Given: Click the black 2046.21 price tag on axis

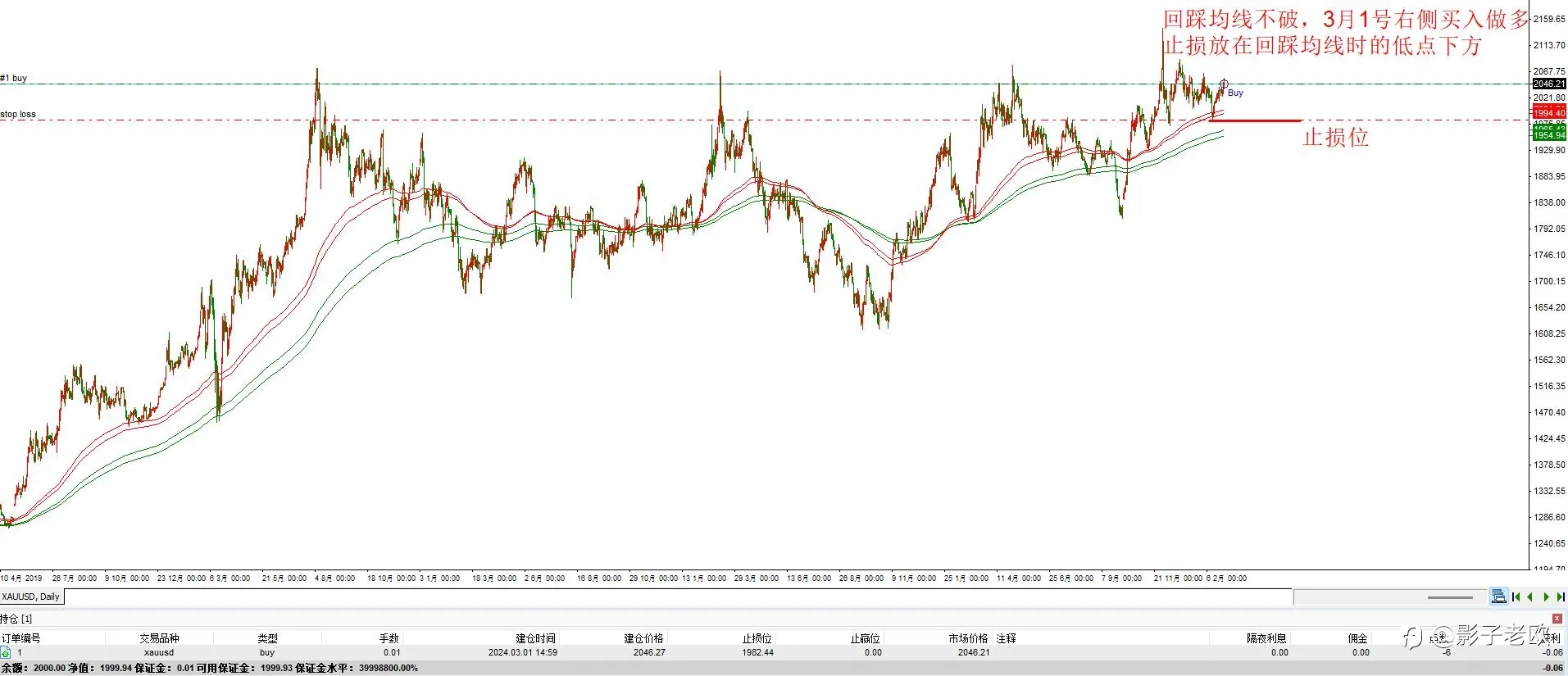Looking at the screenshot, I should [x=1549, y=84].
